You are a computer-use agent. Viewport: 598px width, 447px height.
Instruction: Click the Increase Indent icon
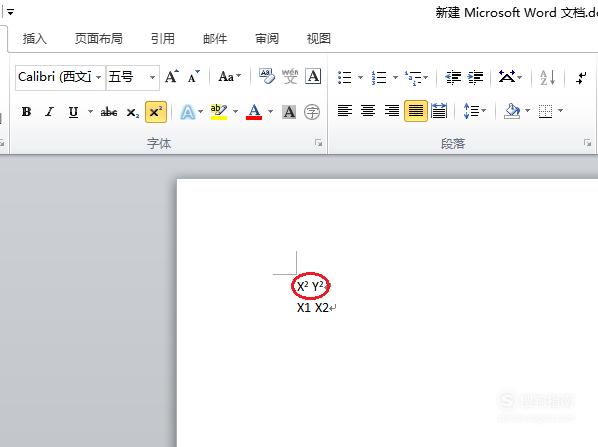(x=476, y=77)
